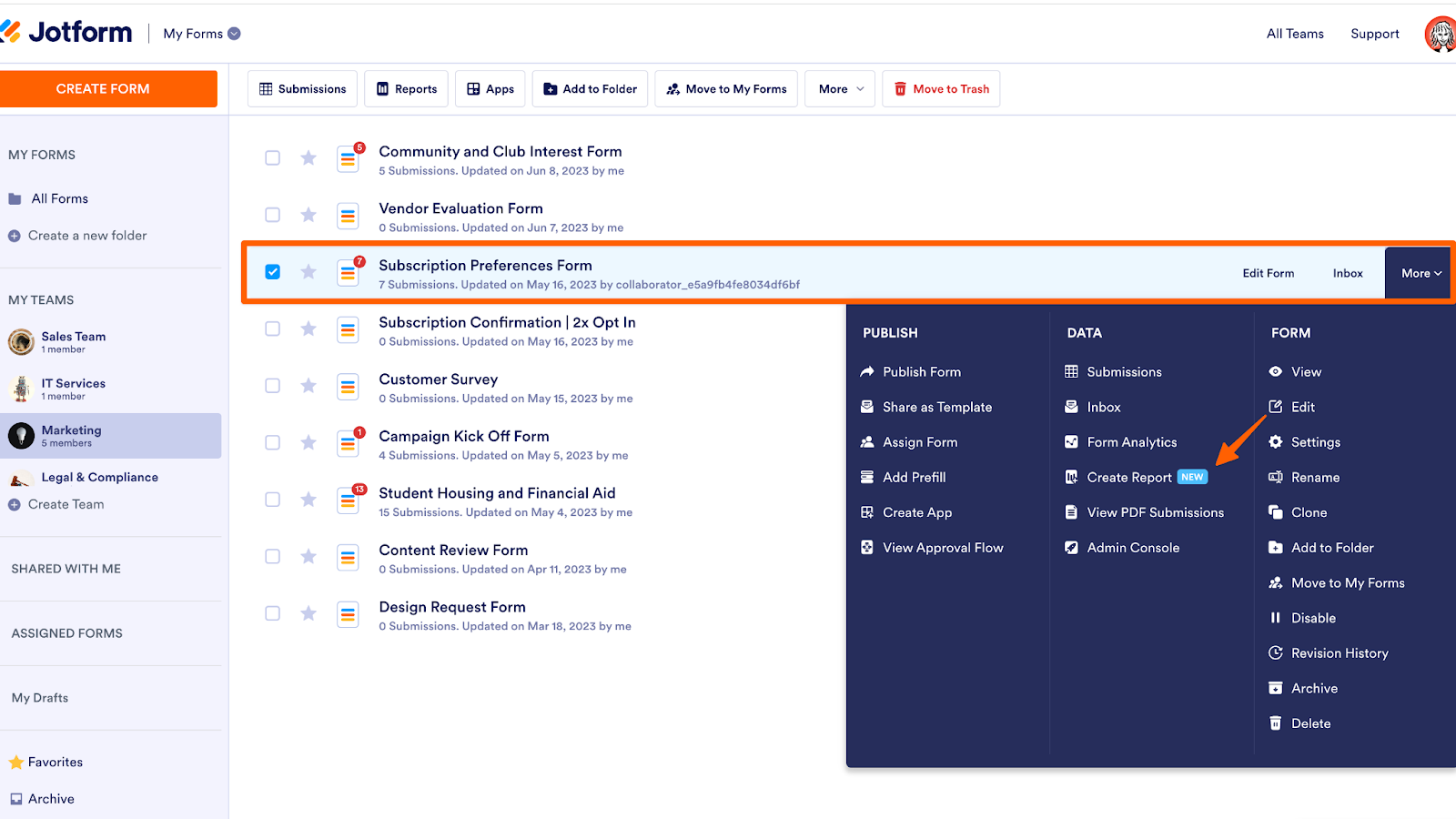
Task: Select Customer Survey checkbox
Action: 272,386
